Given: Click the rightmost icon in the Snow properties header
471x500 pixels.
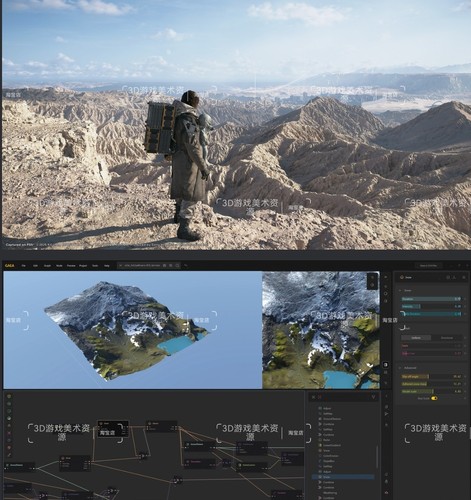Looking at the screenshot, I should [x=464, y=277].
